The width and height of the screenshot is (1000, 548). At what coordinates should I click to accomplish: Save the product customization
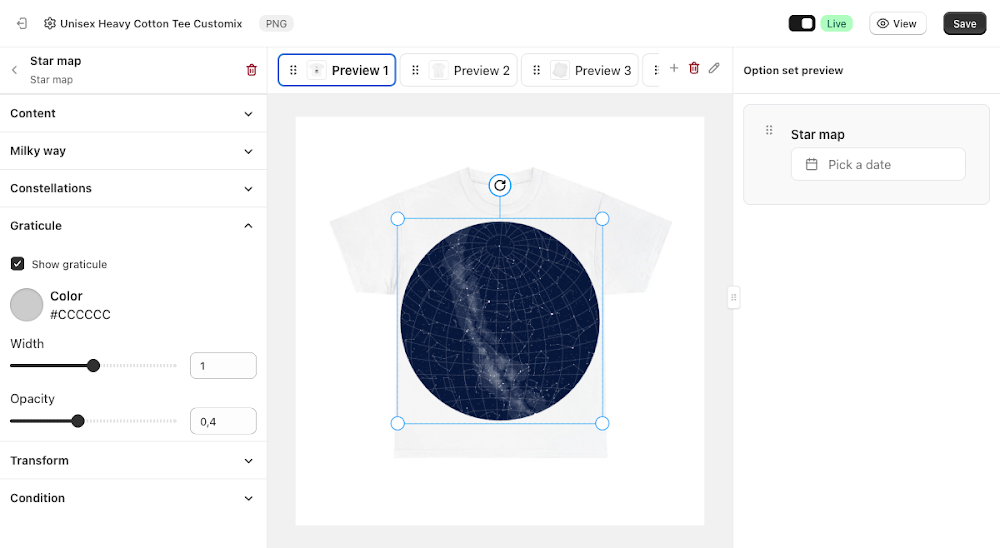point(964,24)
